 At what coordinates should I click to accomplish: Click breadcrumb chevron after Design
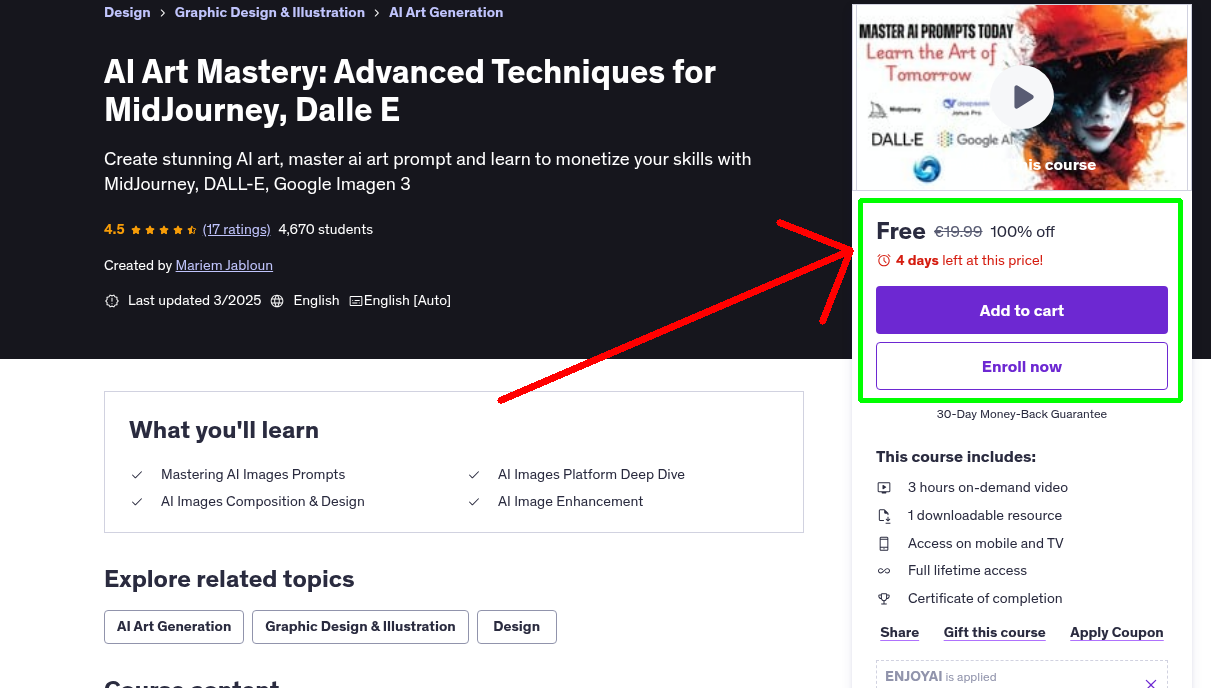coord(163,13)
